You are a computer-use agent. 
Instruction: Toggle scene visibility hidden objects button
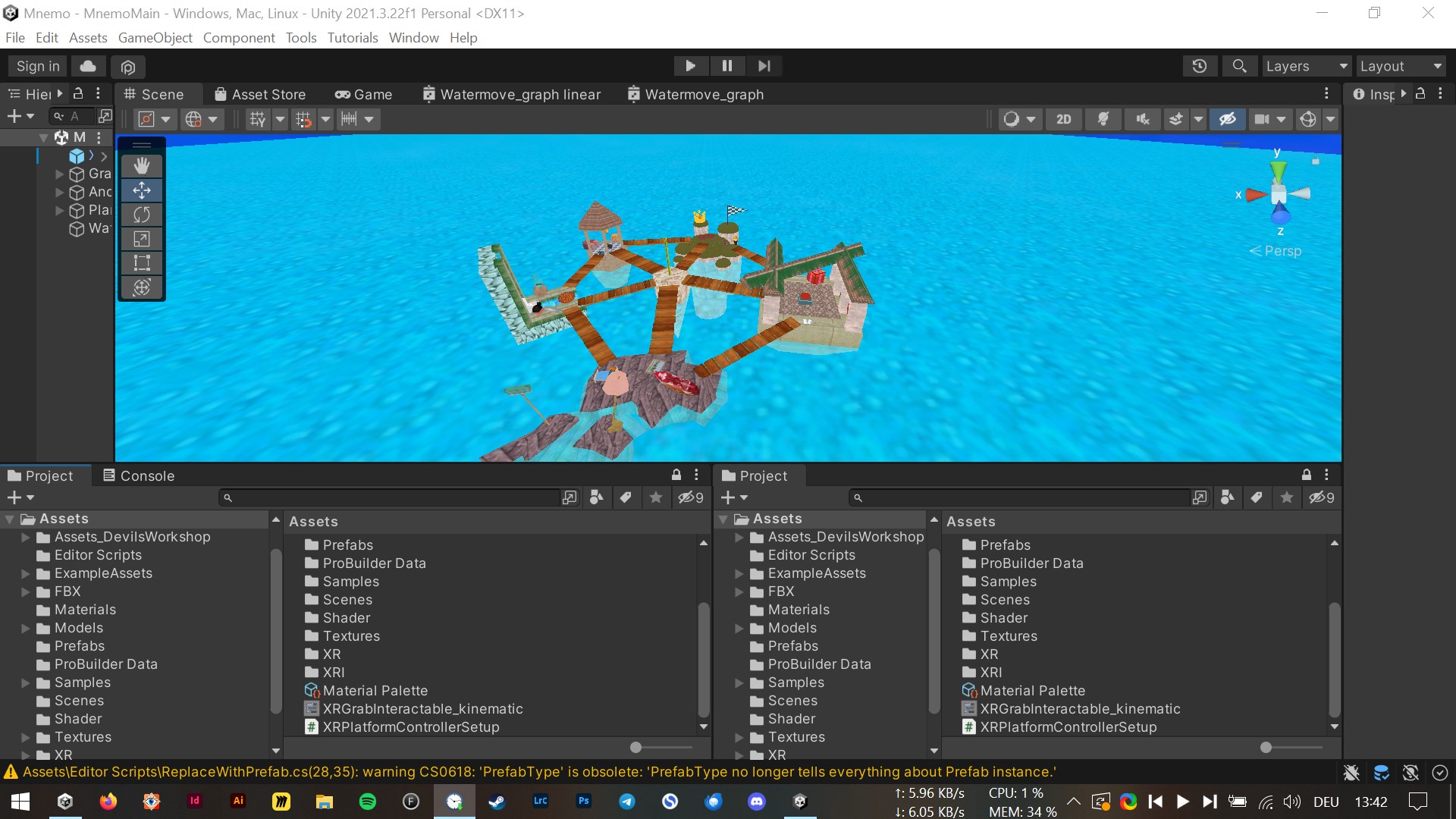pos(1227,119)
